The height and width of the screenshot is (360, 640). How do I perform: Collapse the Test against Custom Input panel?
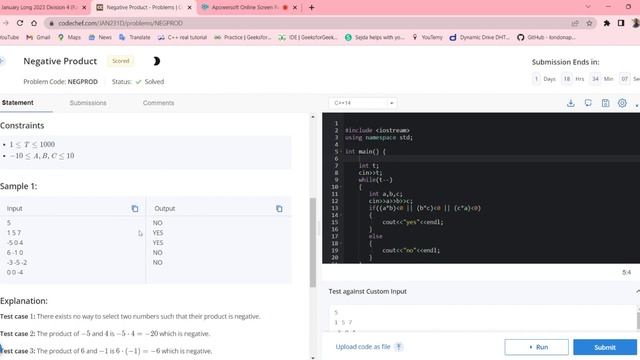point(637,291)
